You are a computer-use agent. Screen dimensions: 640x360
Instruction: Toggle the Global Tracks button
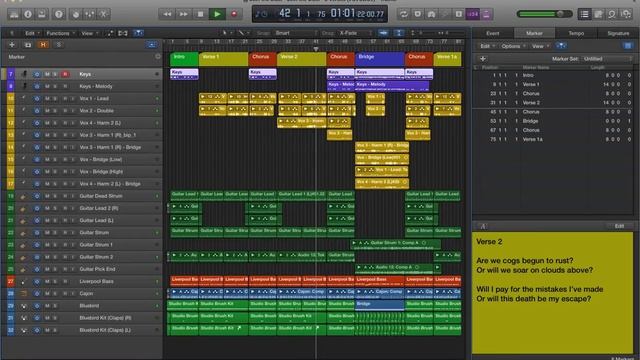pos(151,45)
